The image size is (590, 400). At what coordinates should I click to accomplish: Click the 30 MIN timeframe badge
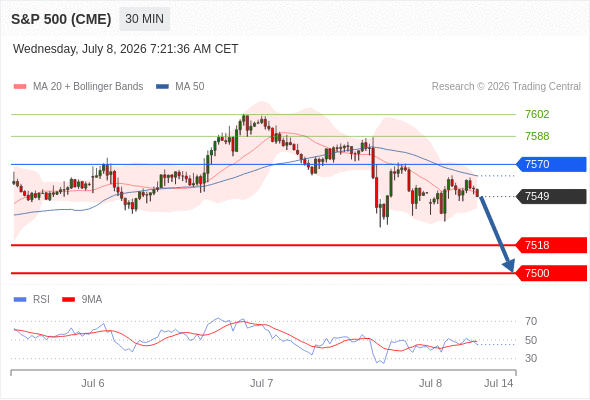tap(144, 19)
